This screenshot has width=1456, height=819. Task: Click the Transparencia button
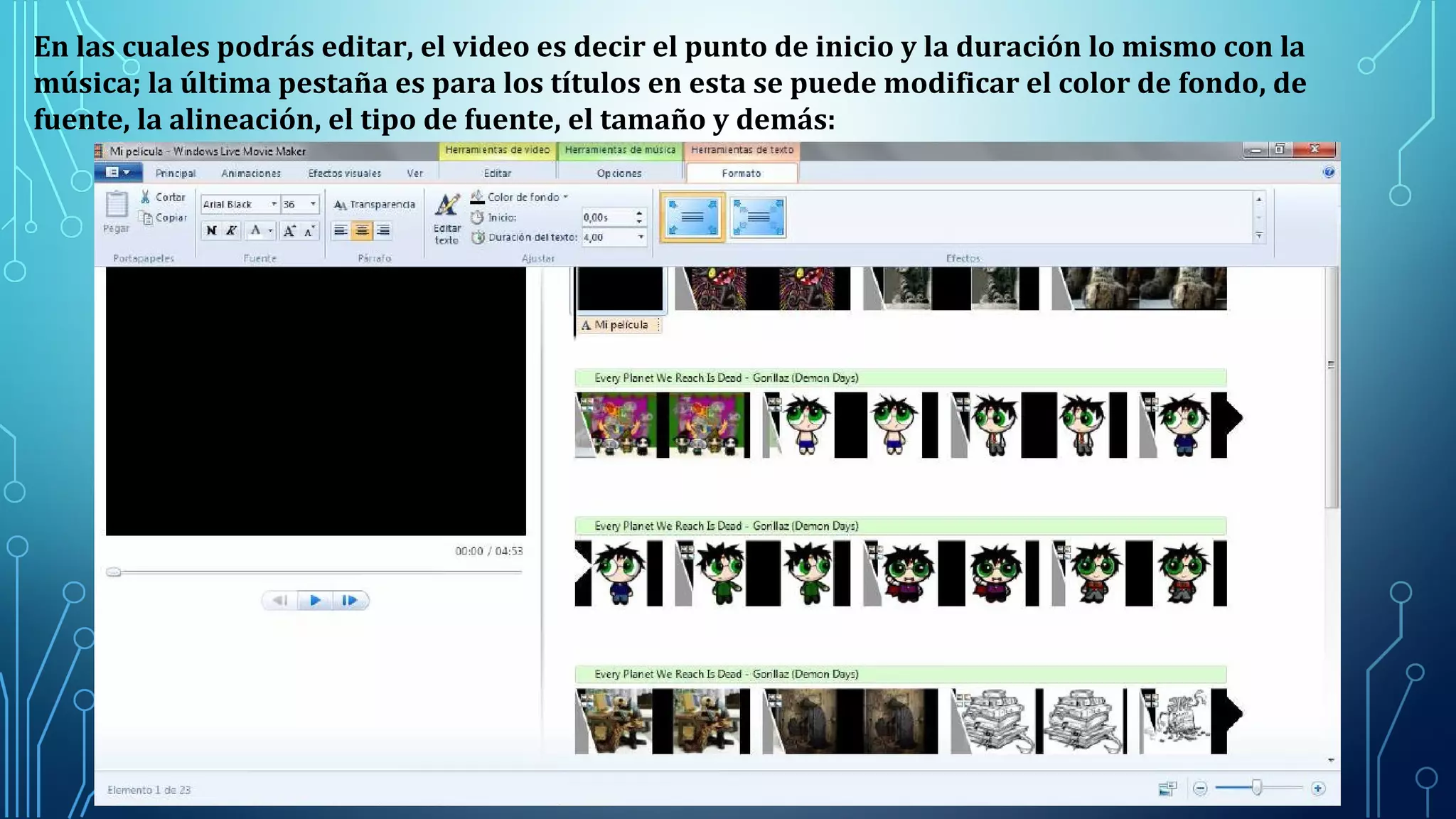pyautogui.click(x=375, y=205)
